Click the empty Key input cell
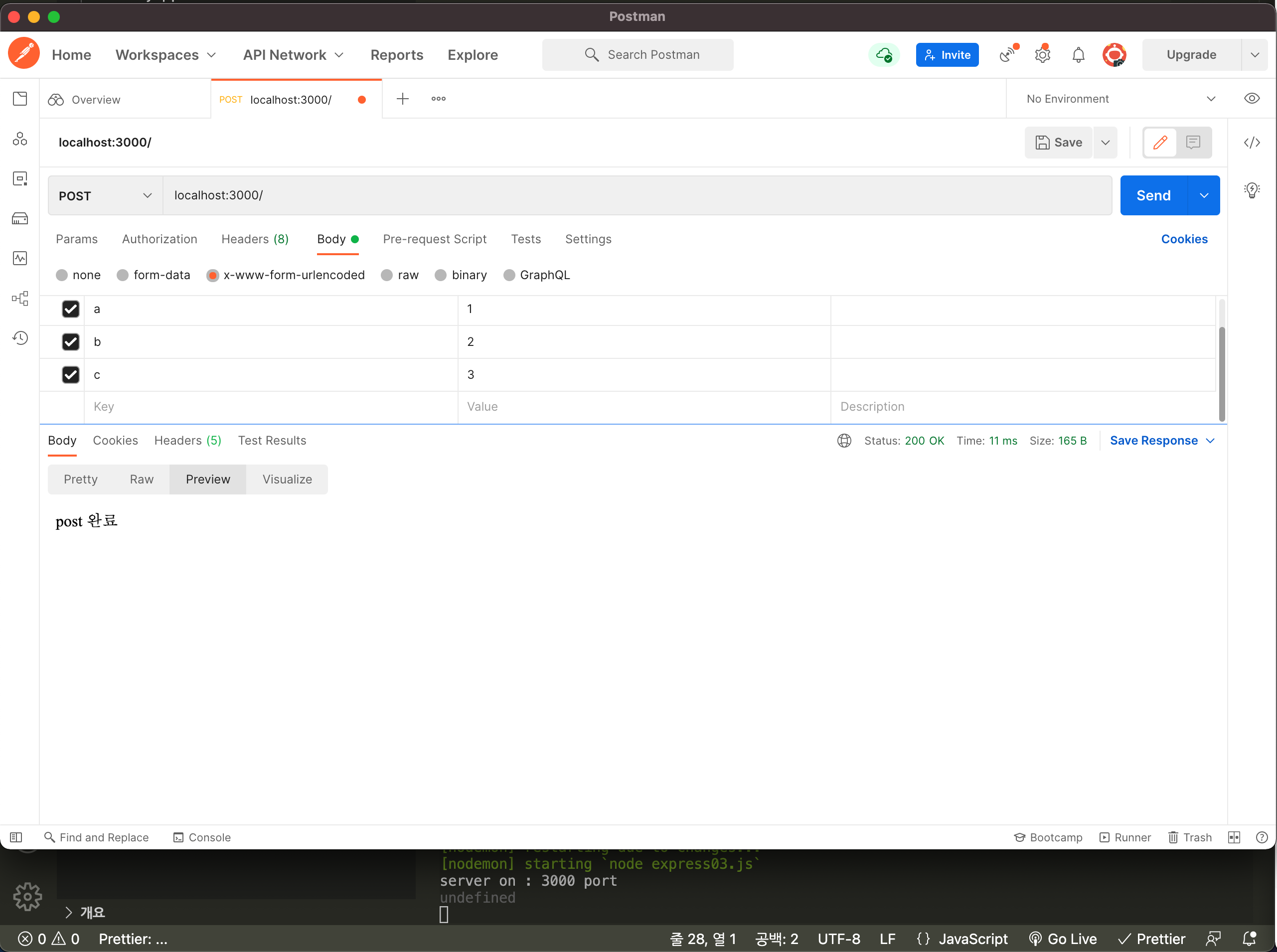This screenshot has width=1277, height=952. (x=271, y=407)
